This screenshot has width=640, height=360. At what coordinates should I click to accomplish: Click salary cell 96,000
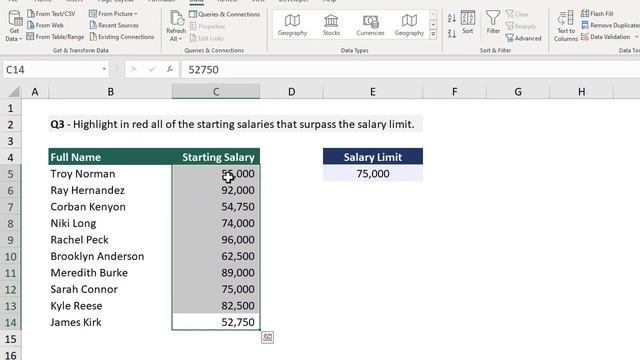click(x=216, y=240)
